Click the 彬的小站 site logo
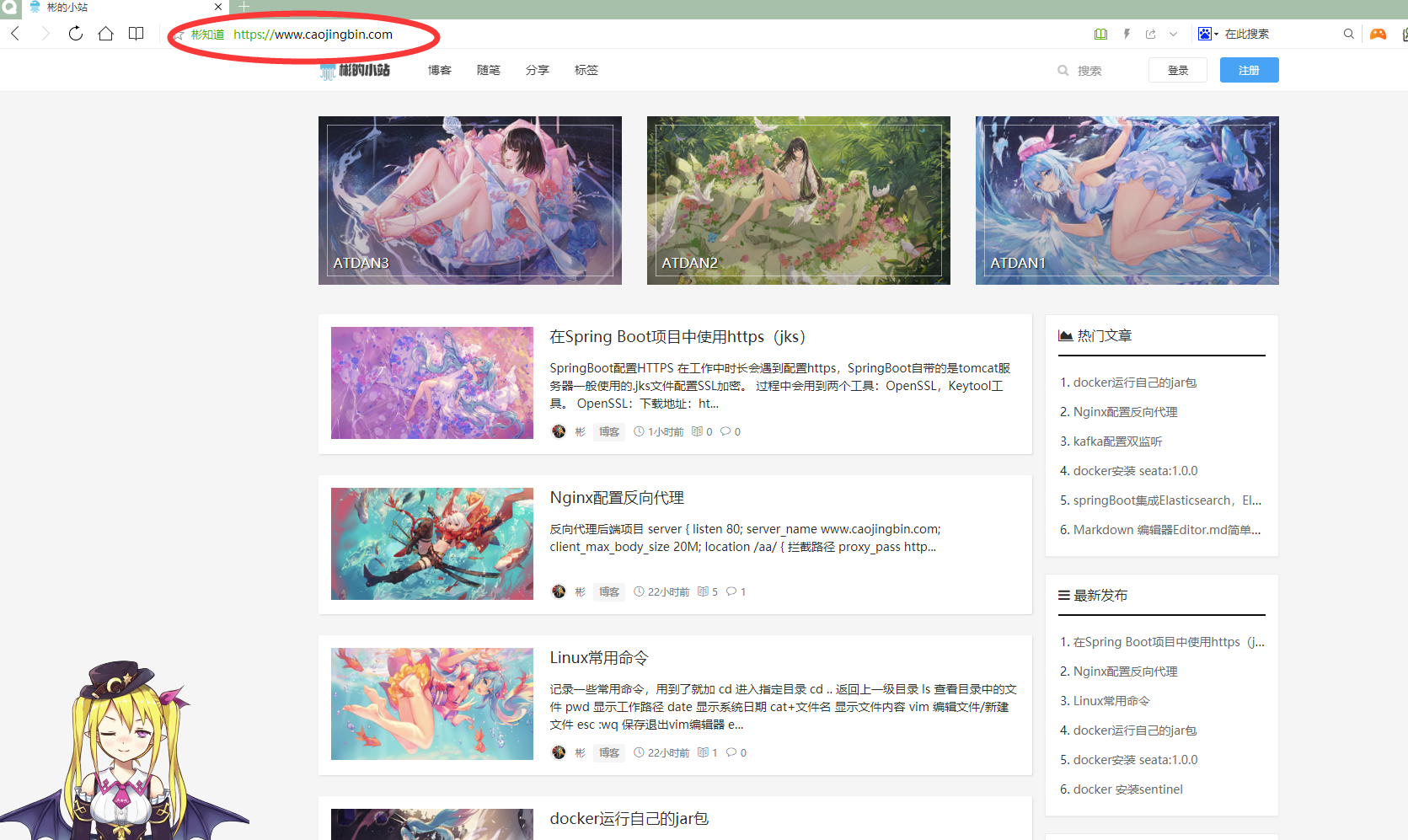The height and width of the screenshot is (840, 1408). (355, 71)
